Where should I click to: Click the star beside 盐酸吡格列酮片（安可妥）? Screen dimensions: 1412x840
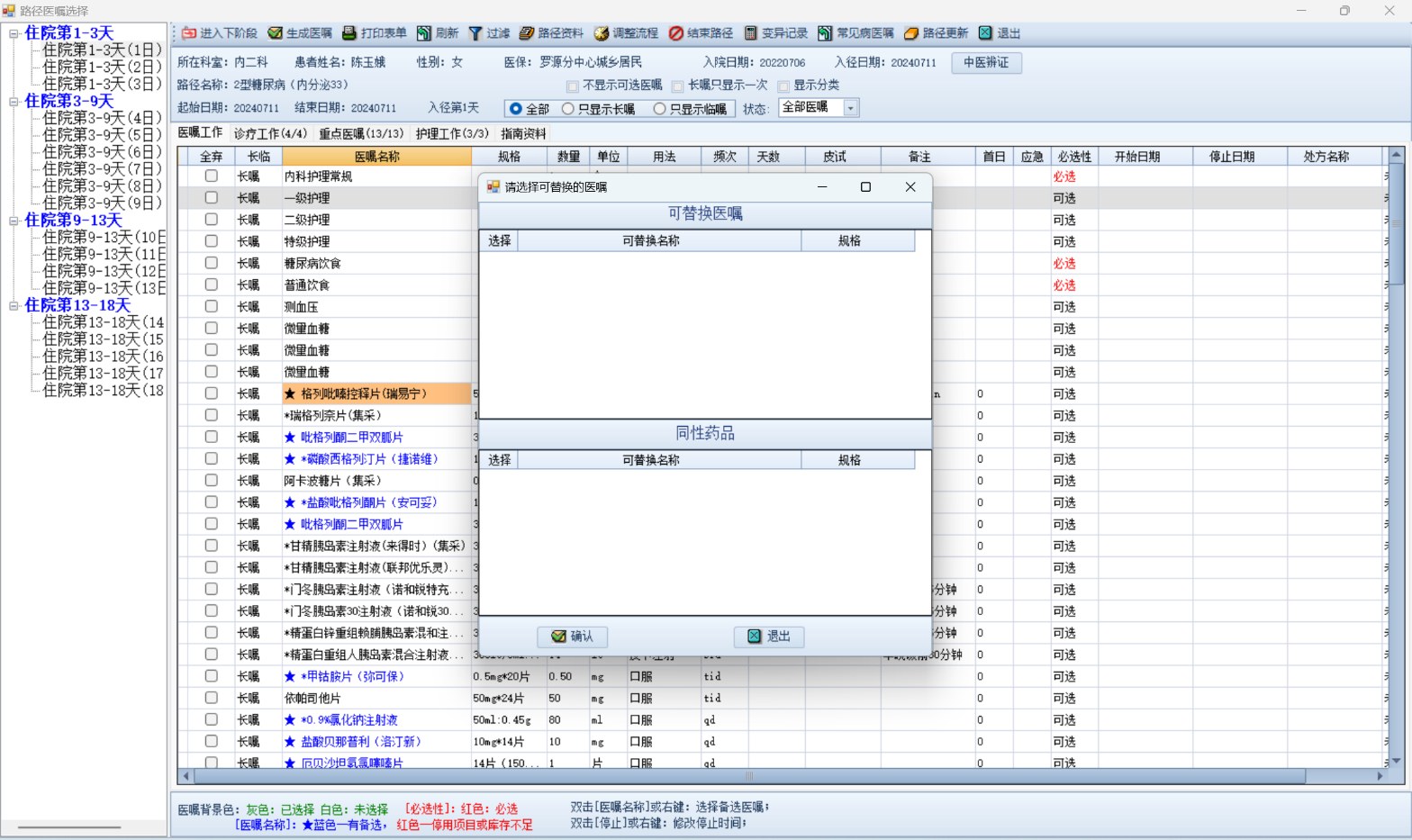290,502
